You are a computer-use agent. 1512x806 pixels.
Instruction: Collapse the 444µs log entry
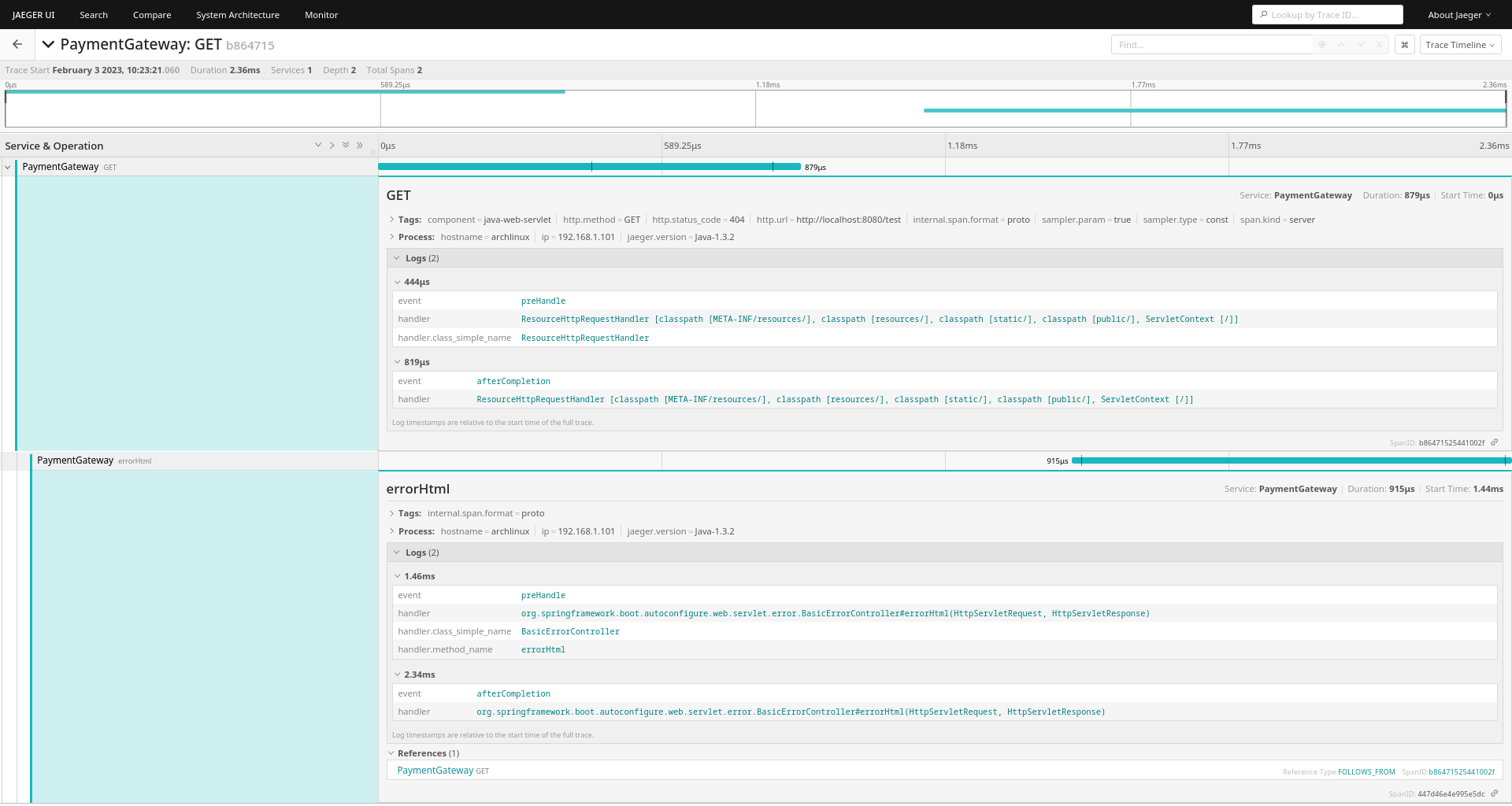[412, 282]
